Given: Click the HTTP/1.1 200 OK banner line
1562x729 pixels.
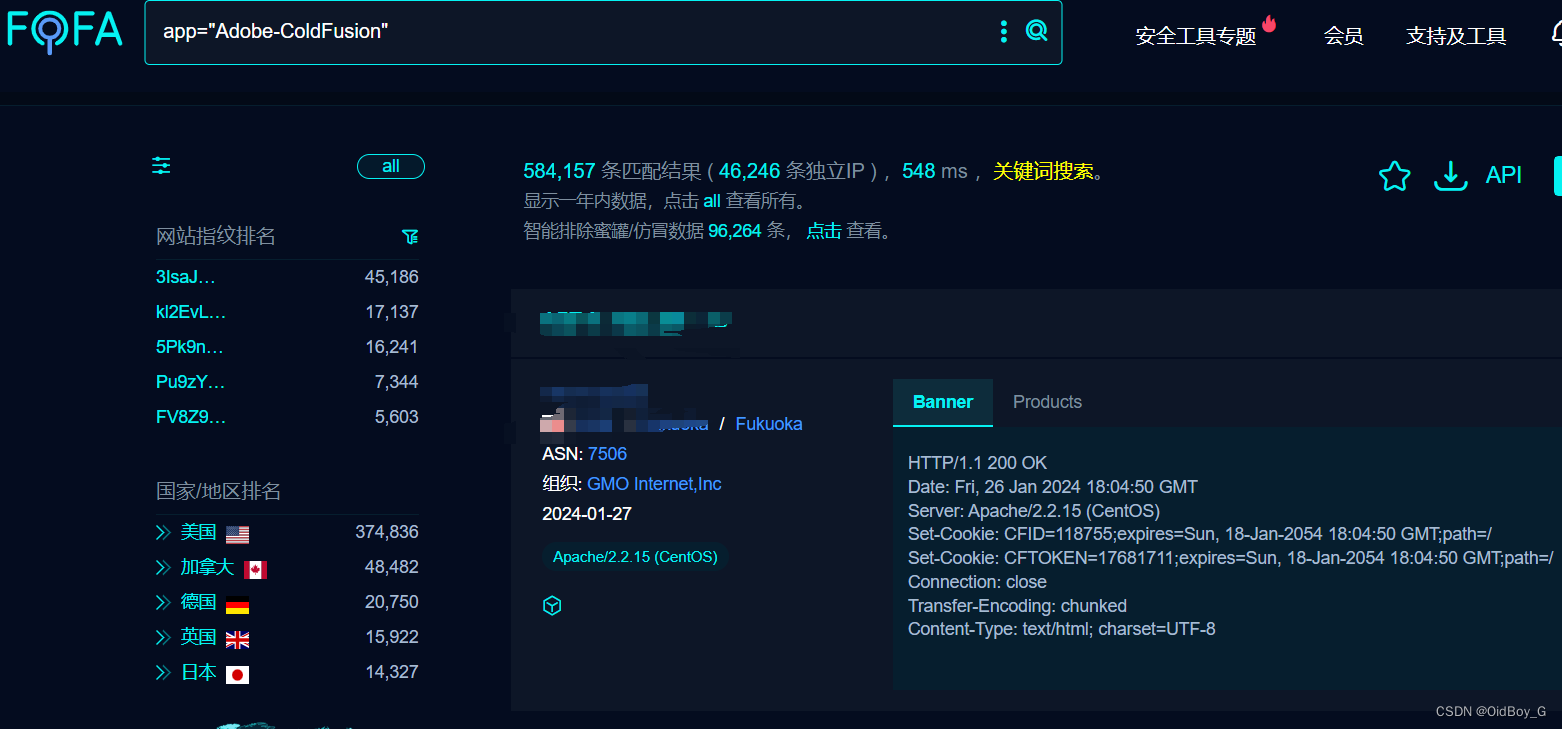Looking at the screenshot, I should tap(978, 463).
